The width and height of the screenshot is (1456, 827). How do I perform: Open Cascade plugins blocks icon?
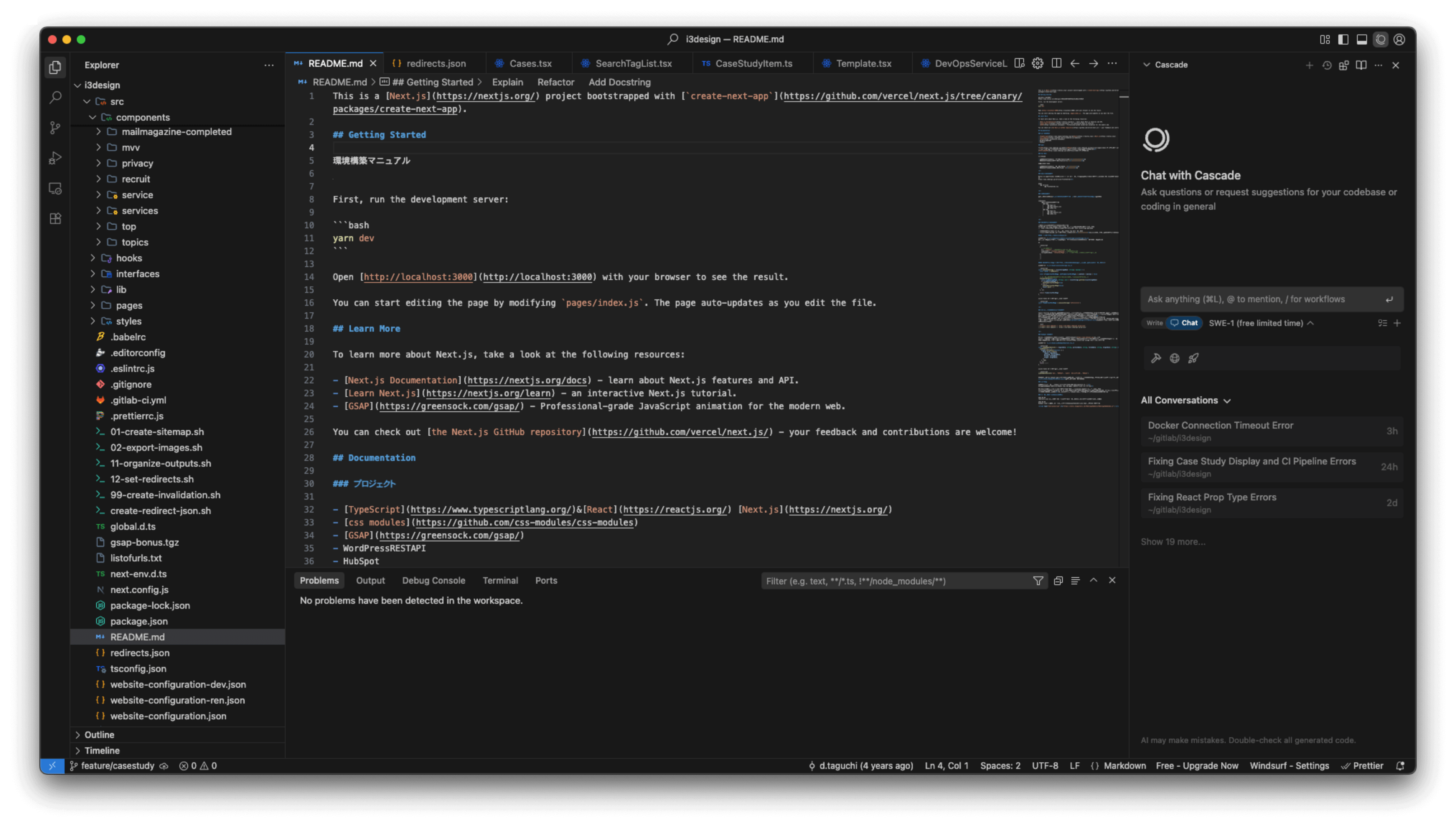click(1344, 65)
